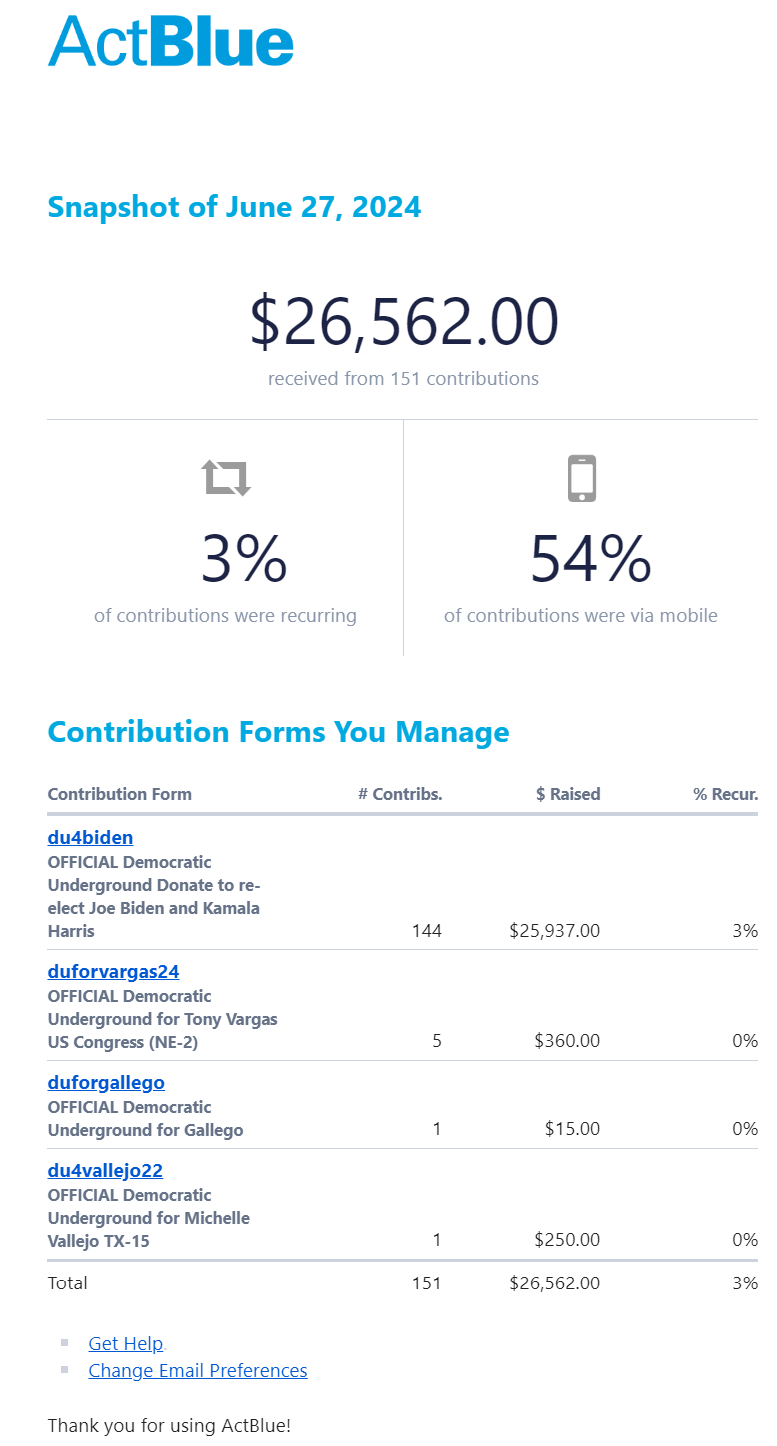Click the Contribution Form column header
The height and width of the screenshot is (1446, 777).
coord(119,794)
